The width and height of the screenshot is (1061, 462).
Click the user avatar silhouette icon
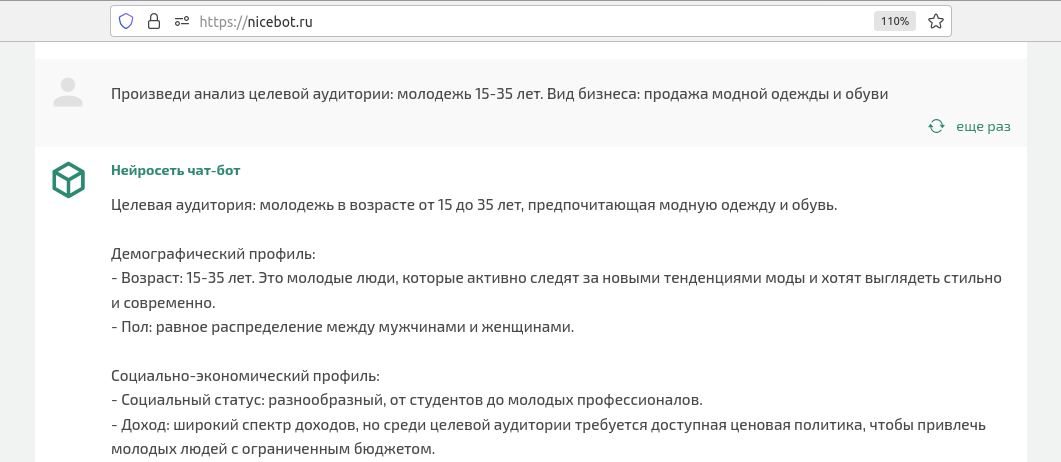(68, 92)
